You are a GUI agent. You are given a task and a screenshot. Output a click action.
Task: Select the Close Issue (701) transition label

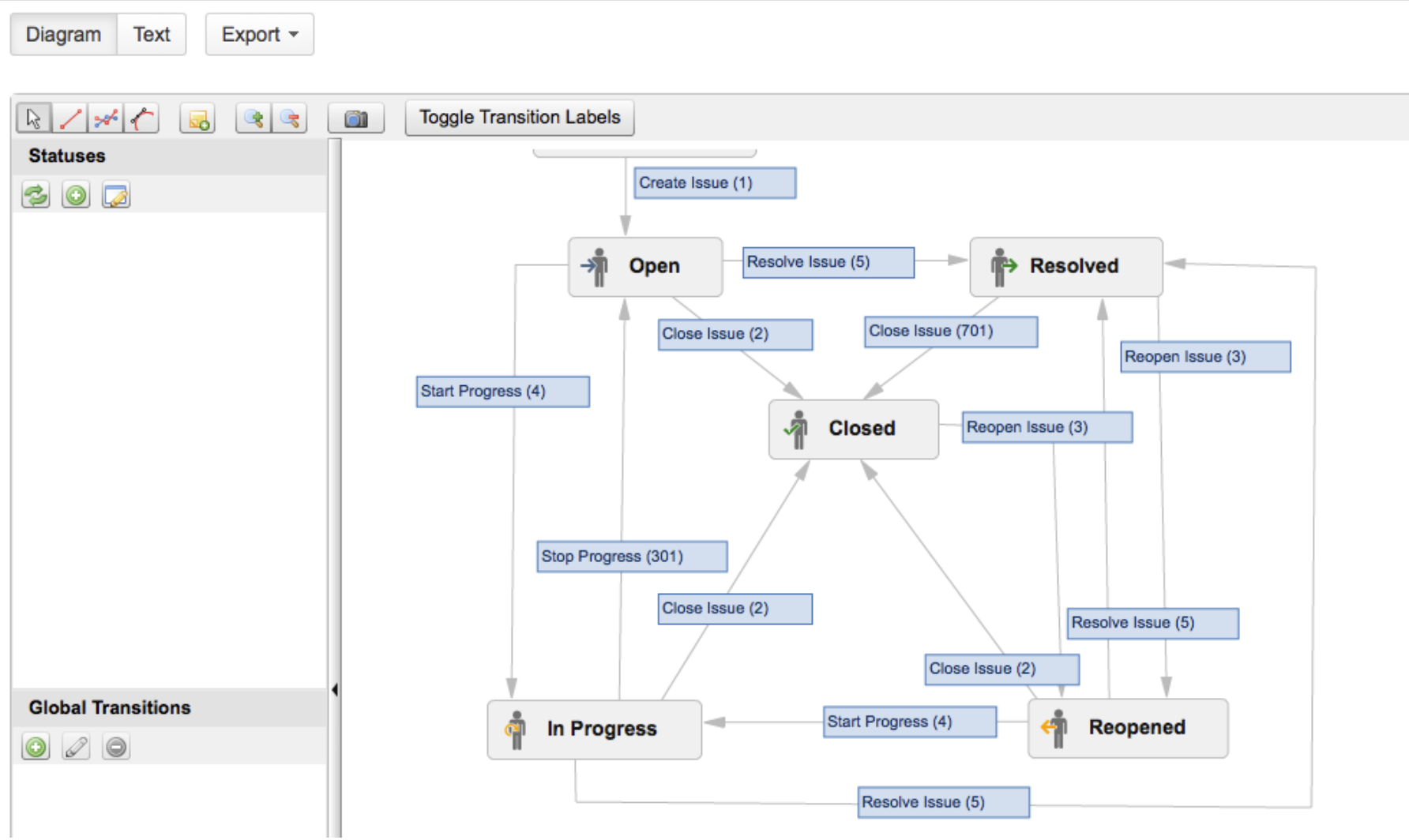(950, 332)
